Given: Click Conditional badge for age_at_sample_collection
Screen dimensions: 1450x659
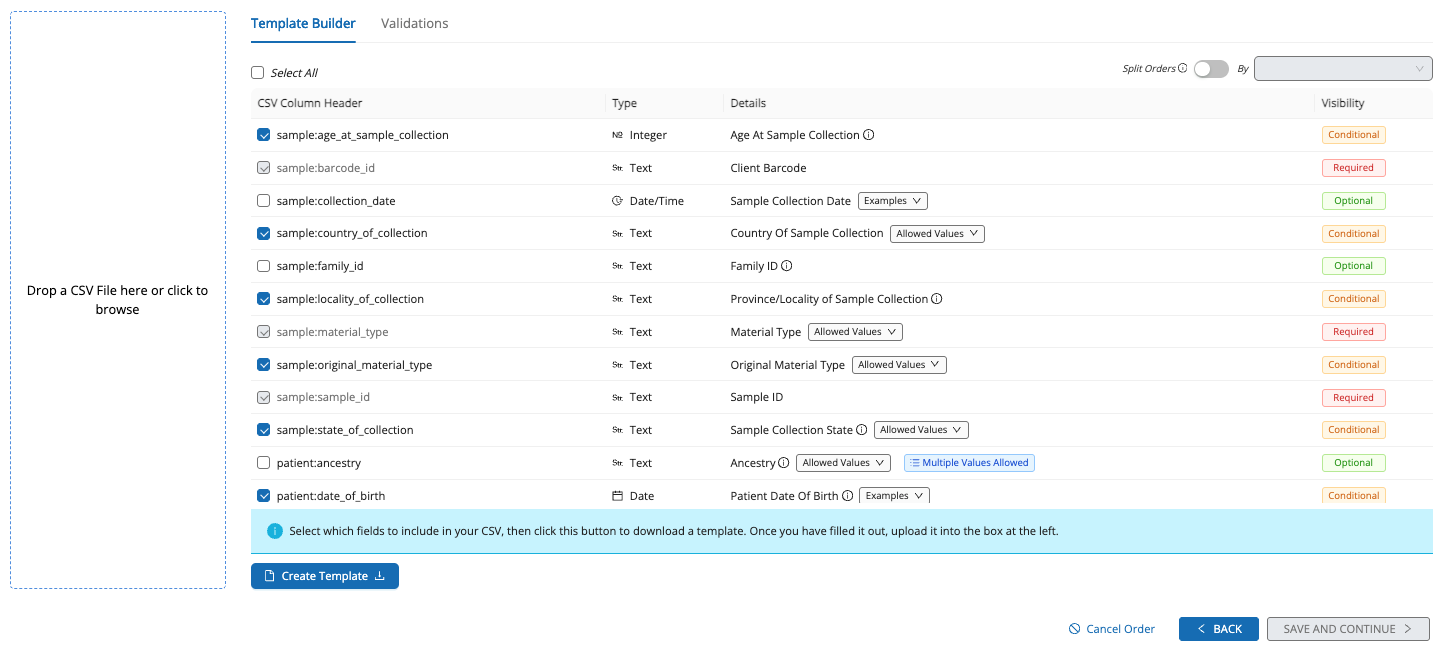Looking at the screenshot, I should (x=1353, y=135).
